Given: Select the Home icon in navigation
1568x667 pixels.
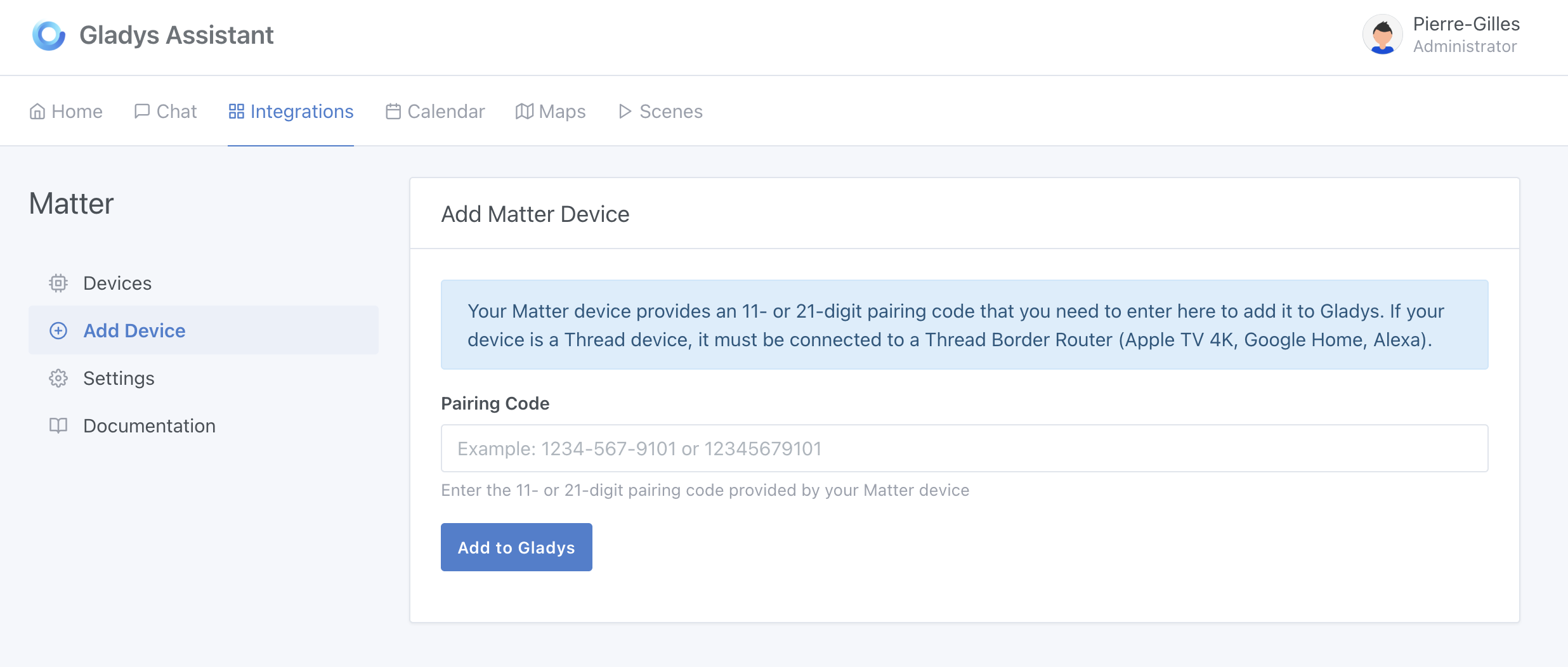Looking at the screenshot, I should (x=37, y=111).
